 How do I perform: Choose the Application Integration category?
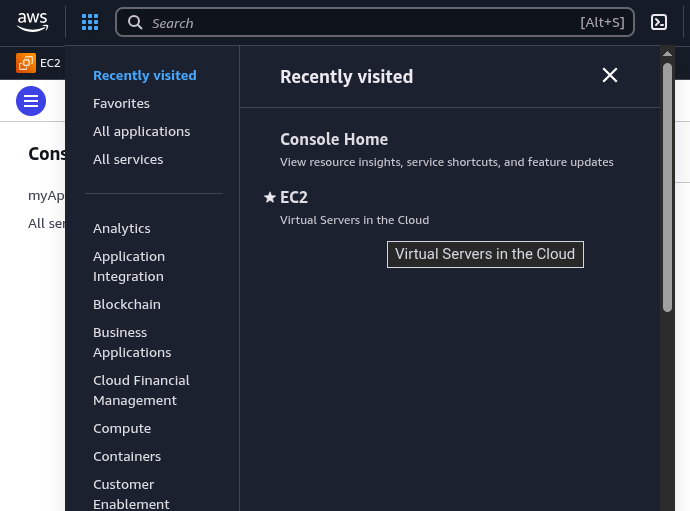click(129, 266)
